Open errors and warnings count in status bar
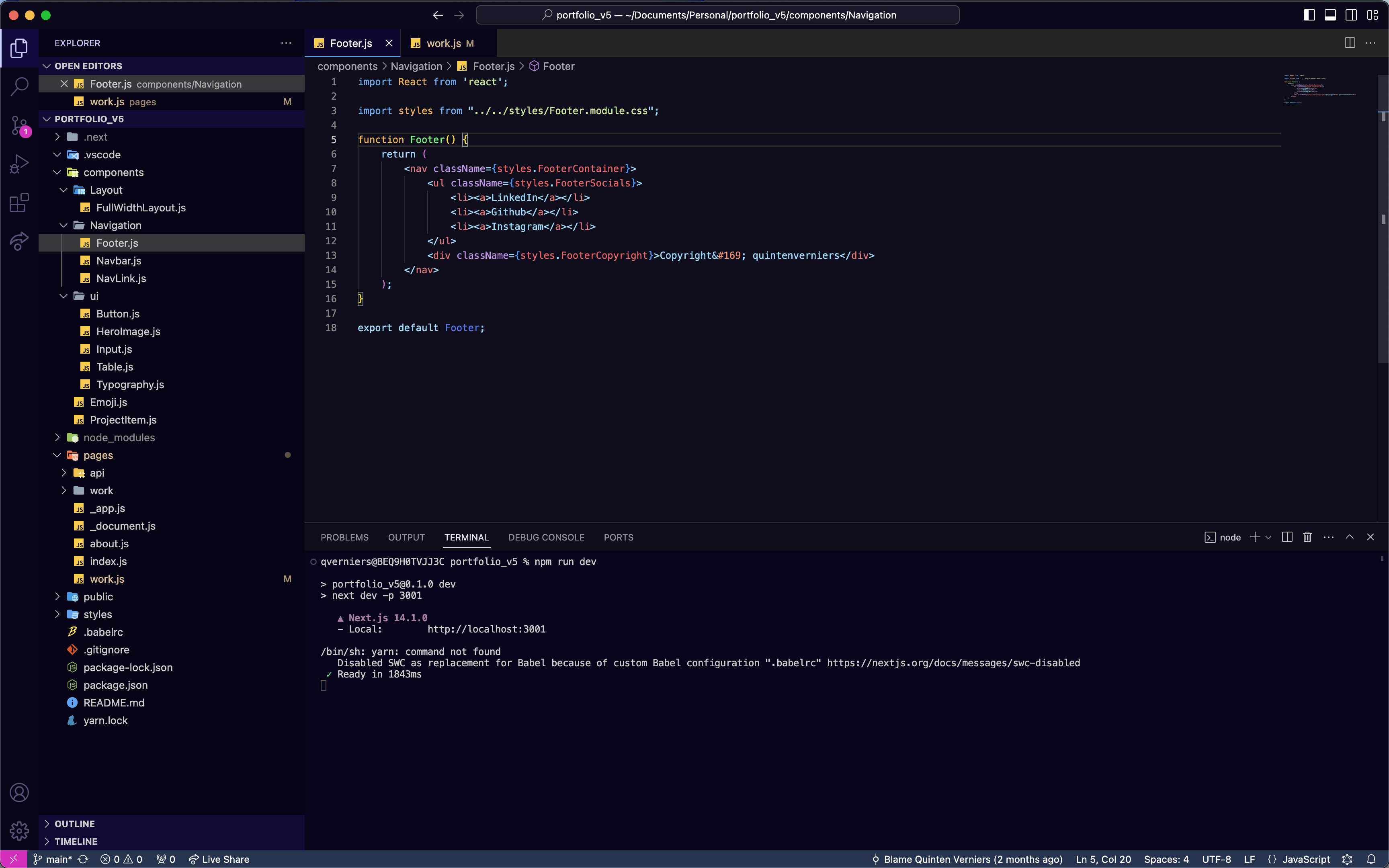The width and height of the screenshot is (1389, 868). pyautogui.click(x=121, y=860)
